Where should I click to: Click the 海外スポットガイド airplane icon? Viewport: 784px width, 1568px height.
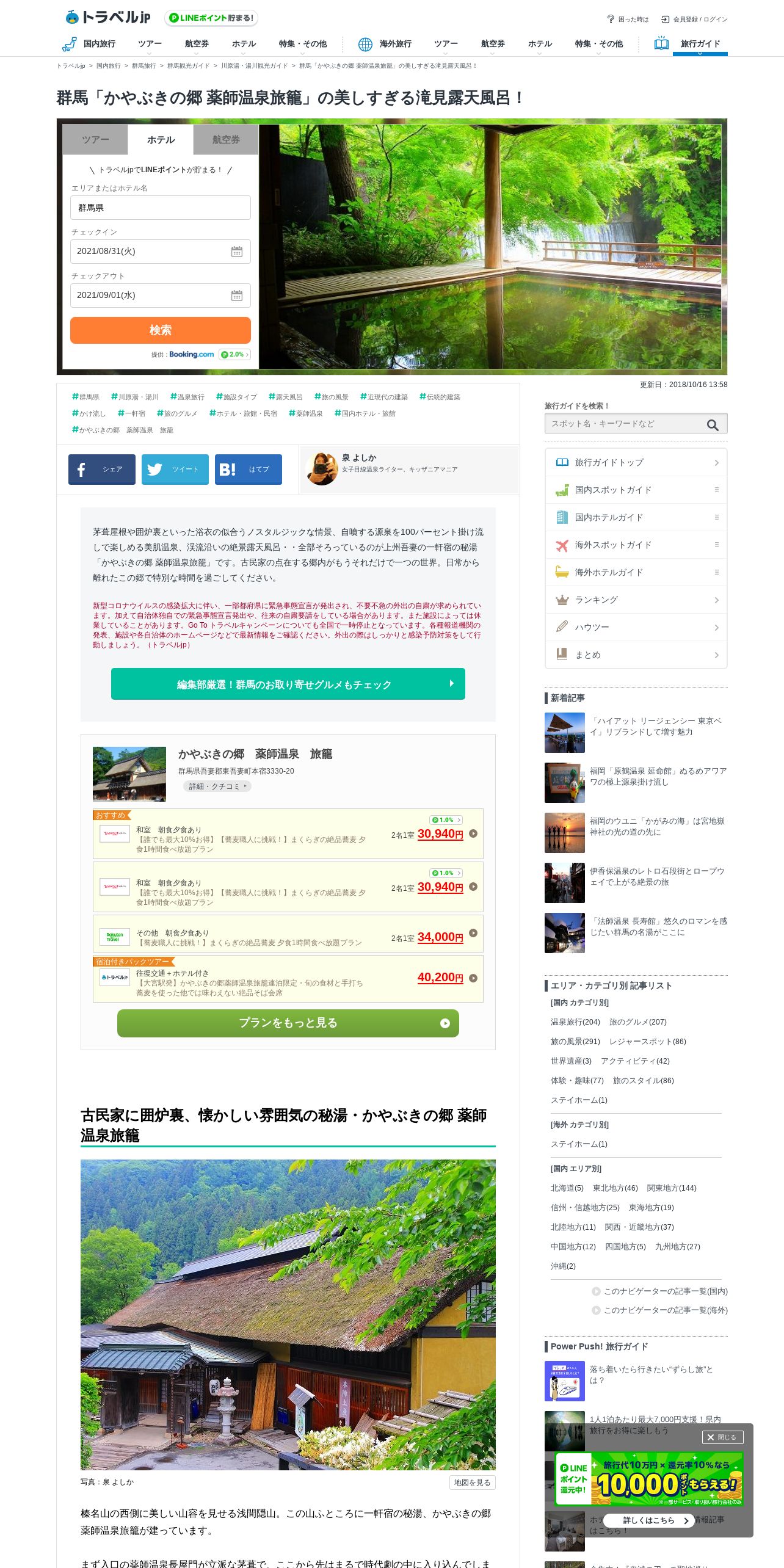562,545
